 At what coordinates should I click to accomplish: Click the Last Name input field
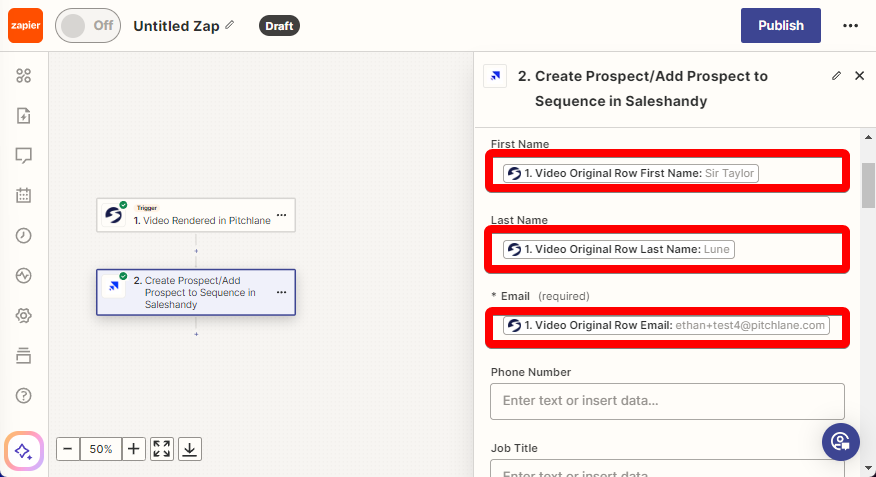[x=667, y=249]
